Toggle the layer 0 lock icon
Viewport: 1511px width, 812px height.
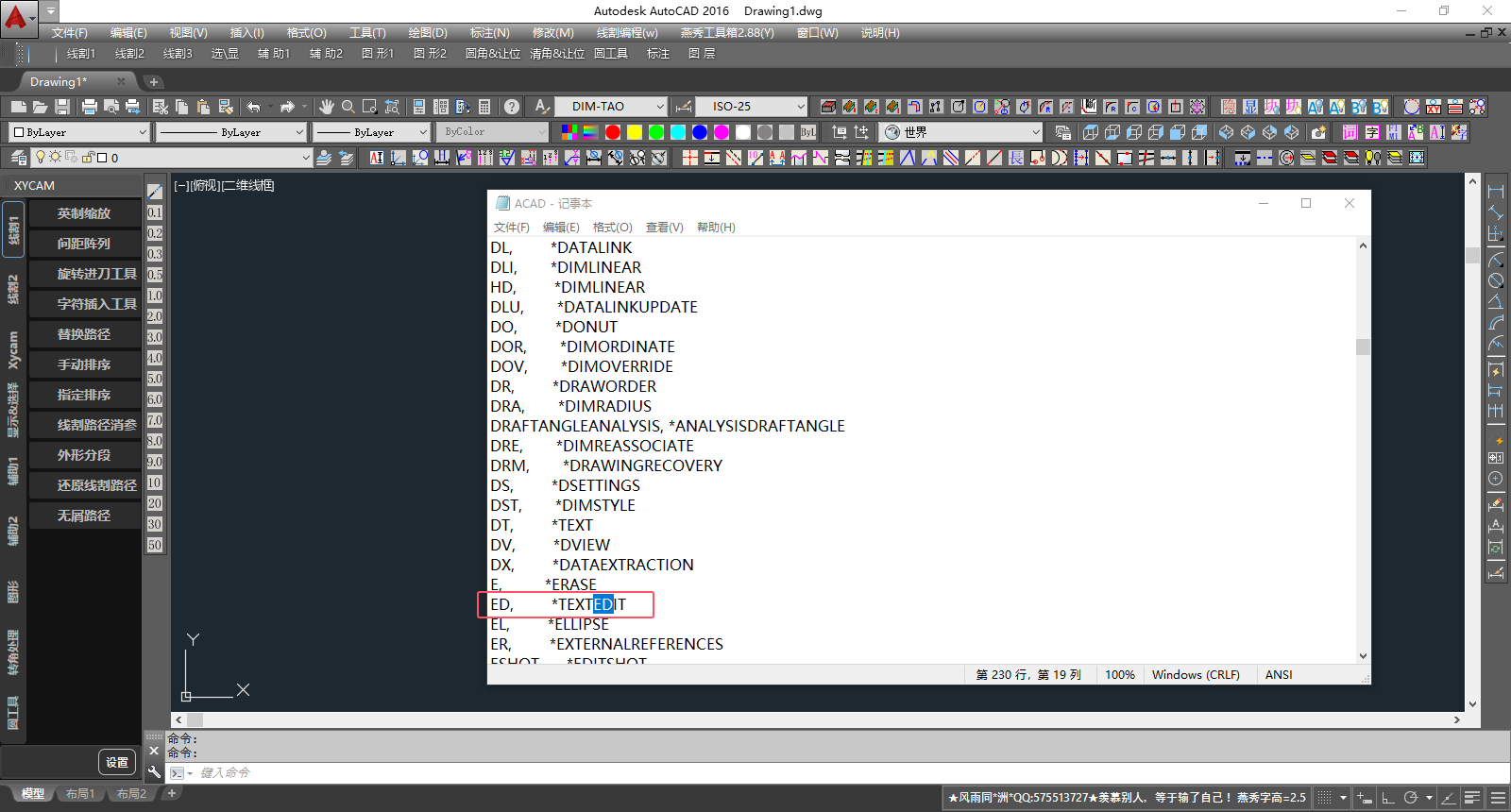coord(88,158)
